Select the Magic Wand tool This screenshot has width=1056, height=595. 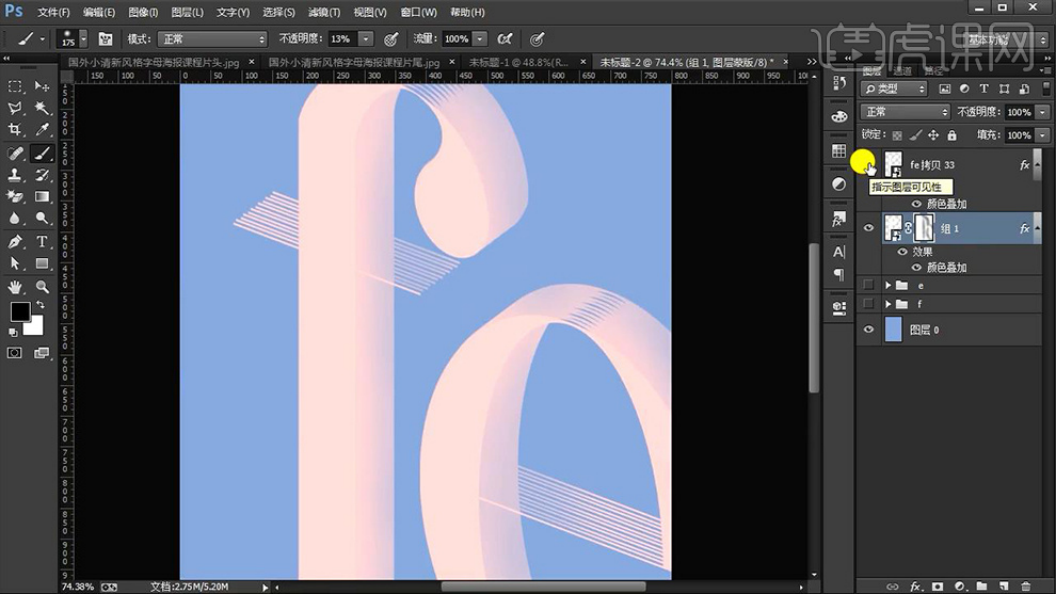(x=42, y=108)
